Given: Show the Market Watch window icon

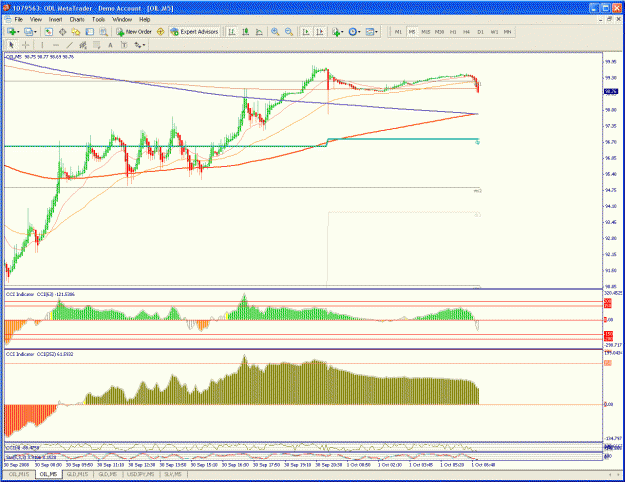Looking at the screenshot, I should coord(49,32).
